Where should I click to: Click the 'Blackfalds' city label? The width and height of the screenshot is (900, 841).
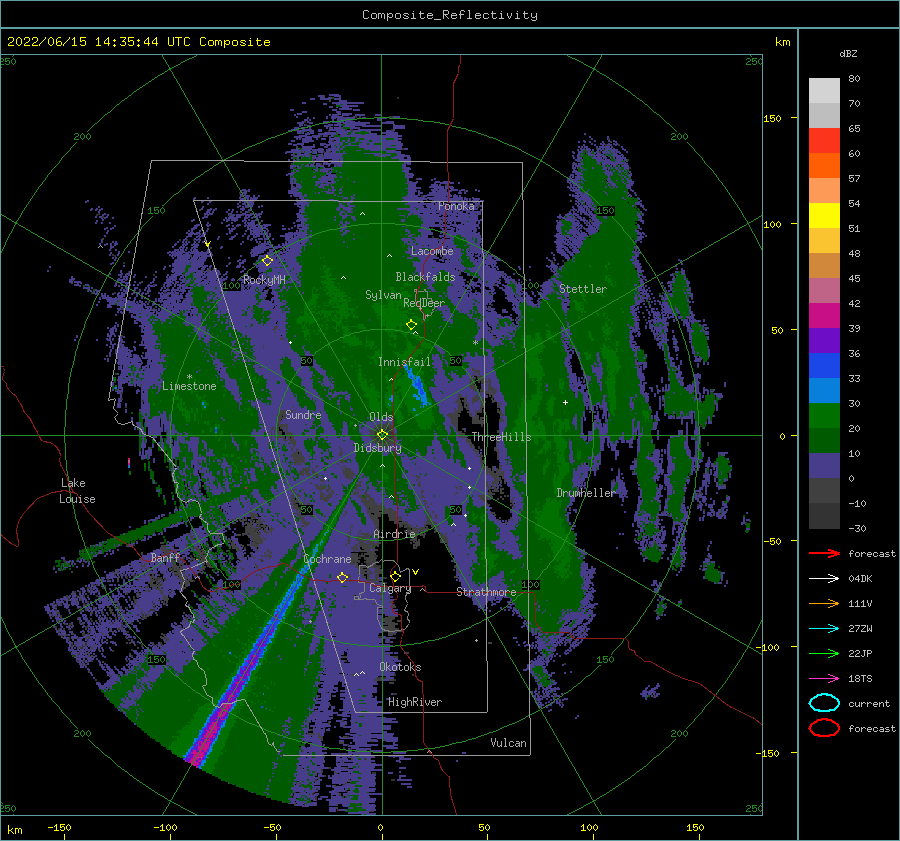(x=425, y=277)
